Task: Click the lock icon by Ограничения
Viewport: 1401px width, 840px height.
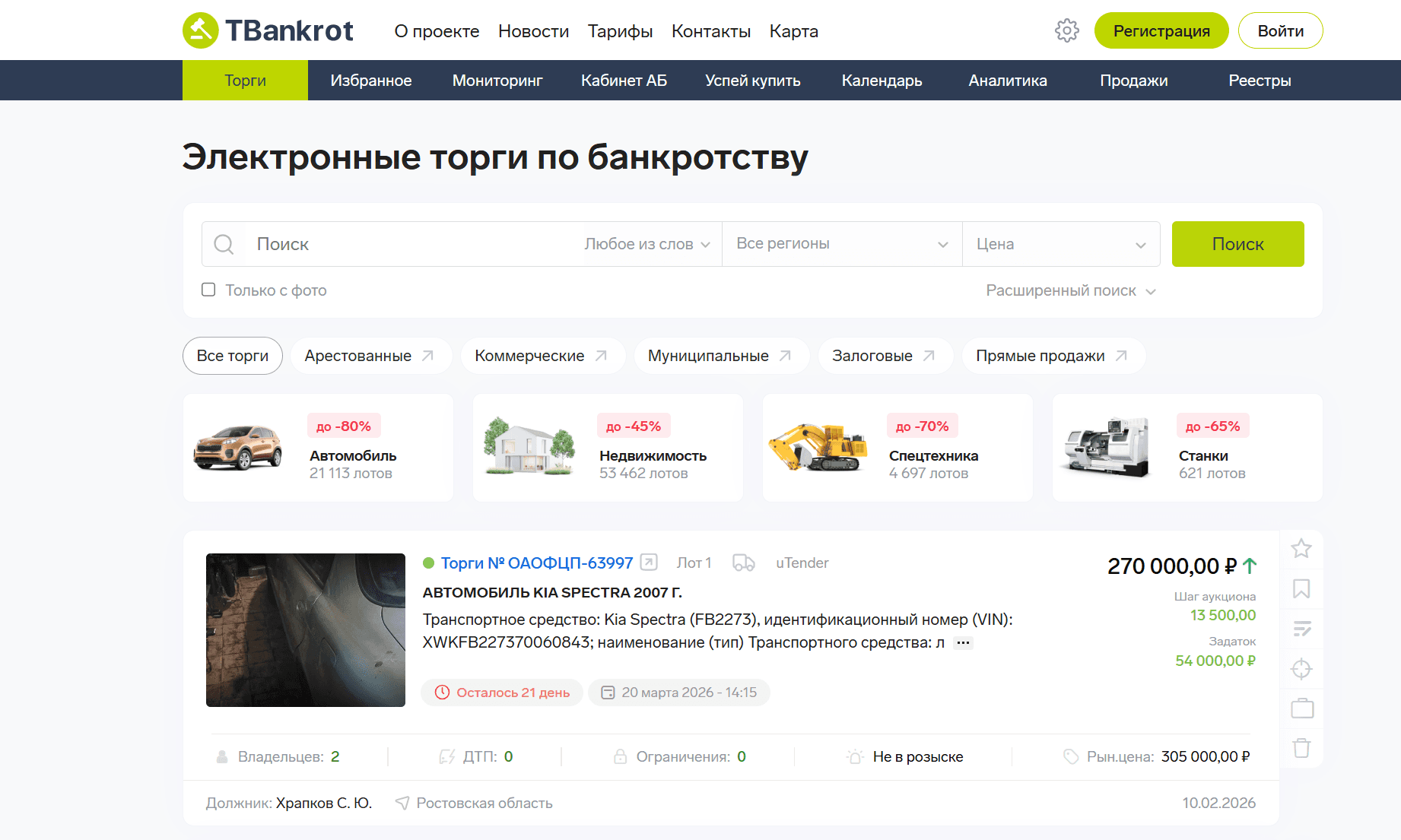Action: click(x=621, y=756)
